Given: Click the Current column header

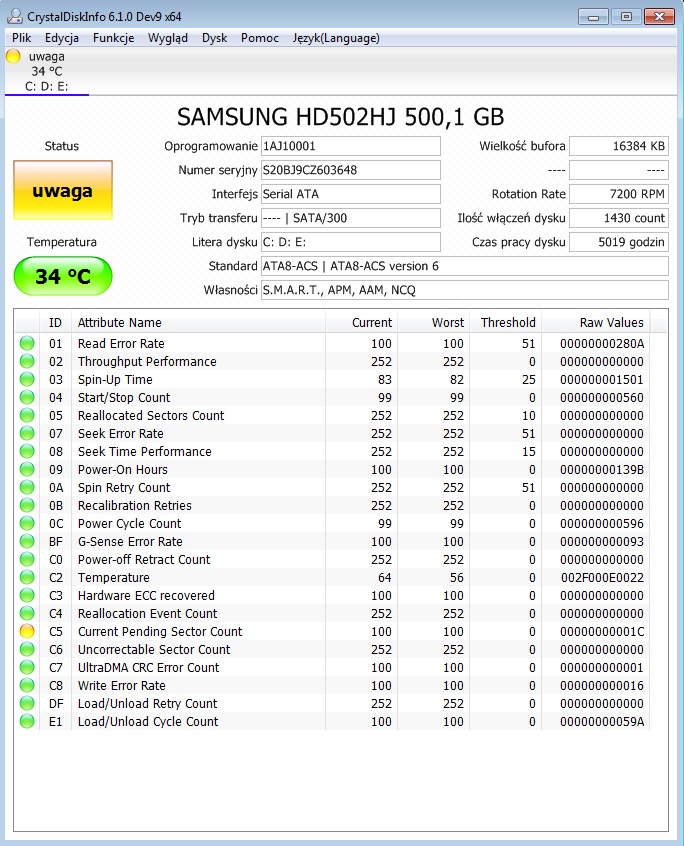Looking at the screenshot, I should tap(361, 323).
